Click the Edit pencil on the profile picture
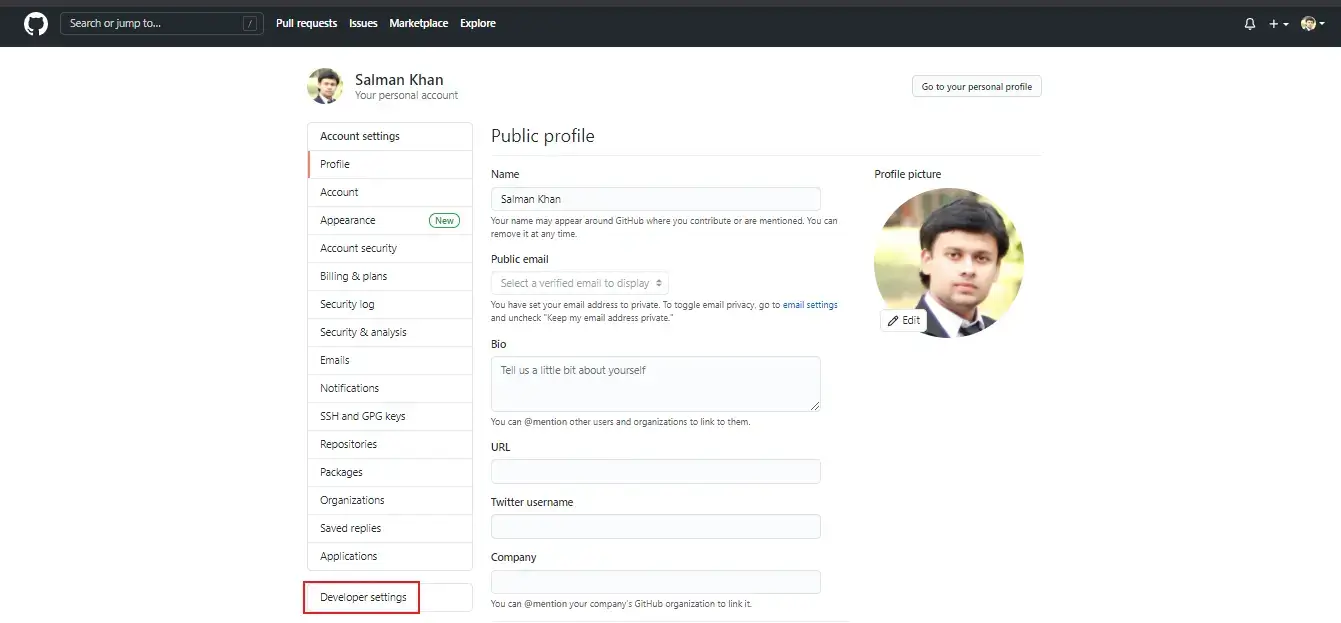The height and width of the screenshot is (623, 1341). [903, 320]
